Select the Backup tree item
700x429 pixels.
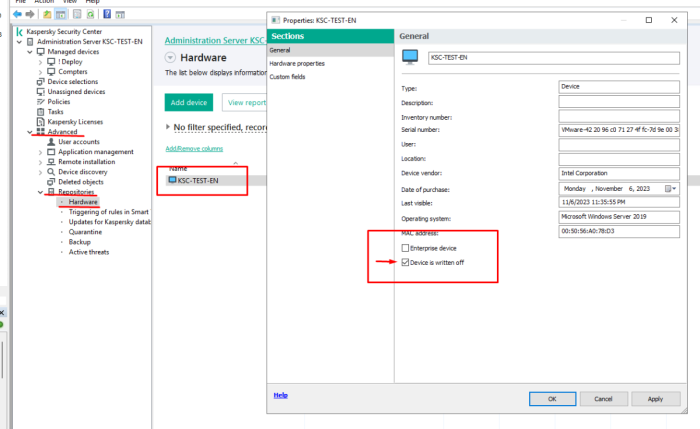[x=79, y=242]
